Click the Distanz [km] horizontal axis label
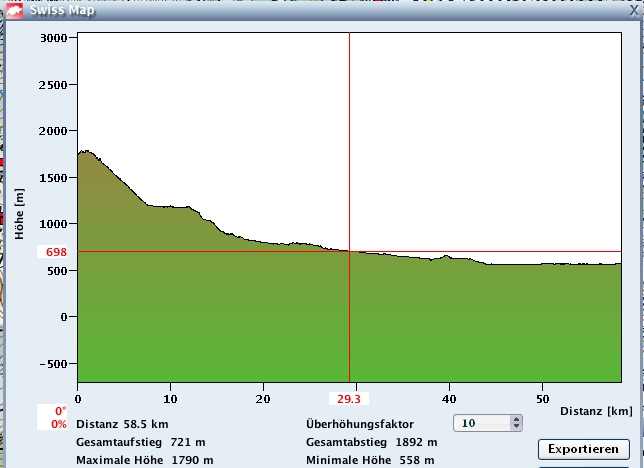 click(x=595, y=411)
